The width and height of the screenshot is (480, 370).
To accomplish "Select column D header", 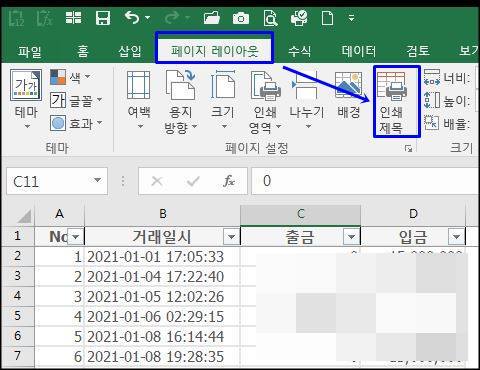I will click(413, 215).
